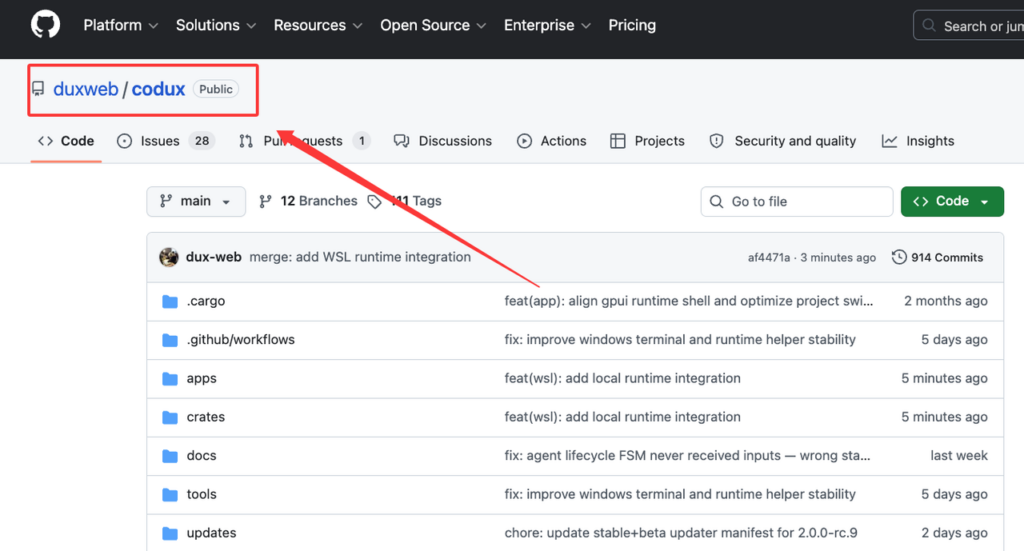Click the folder icon of .github/workflows
Image resolution: width=1024 pixels, height=551 pixels.
pos(170,339)
